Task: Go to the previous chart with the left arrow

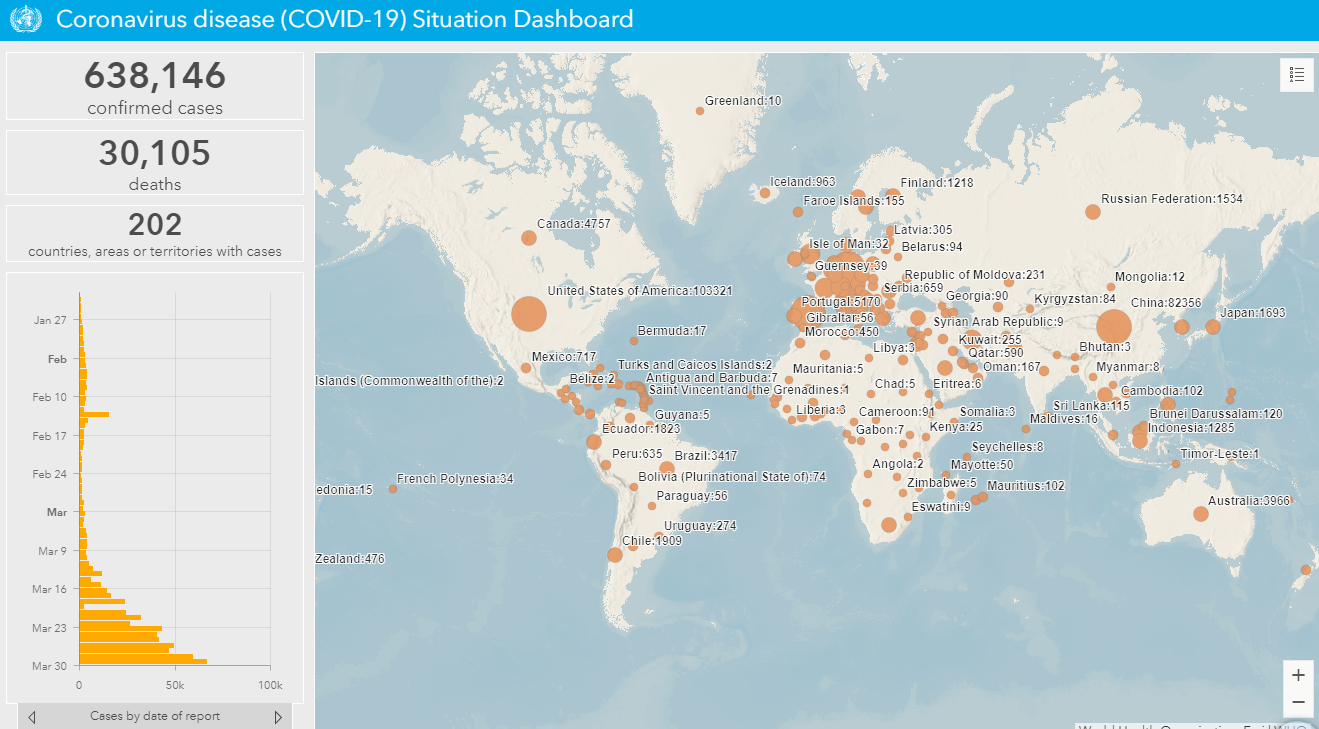Action: coord(31,716)
